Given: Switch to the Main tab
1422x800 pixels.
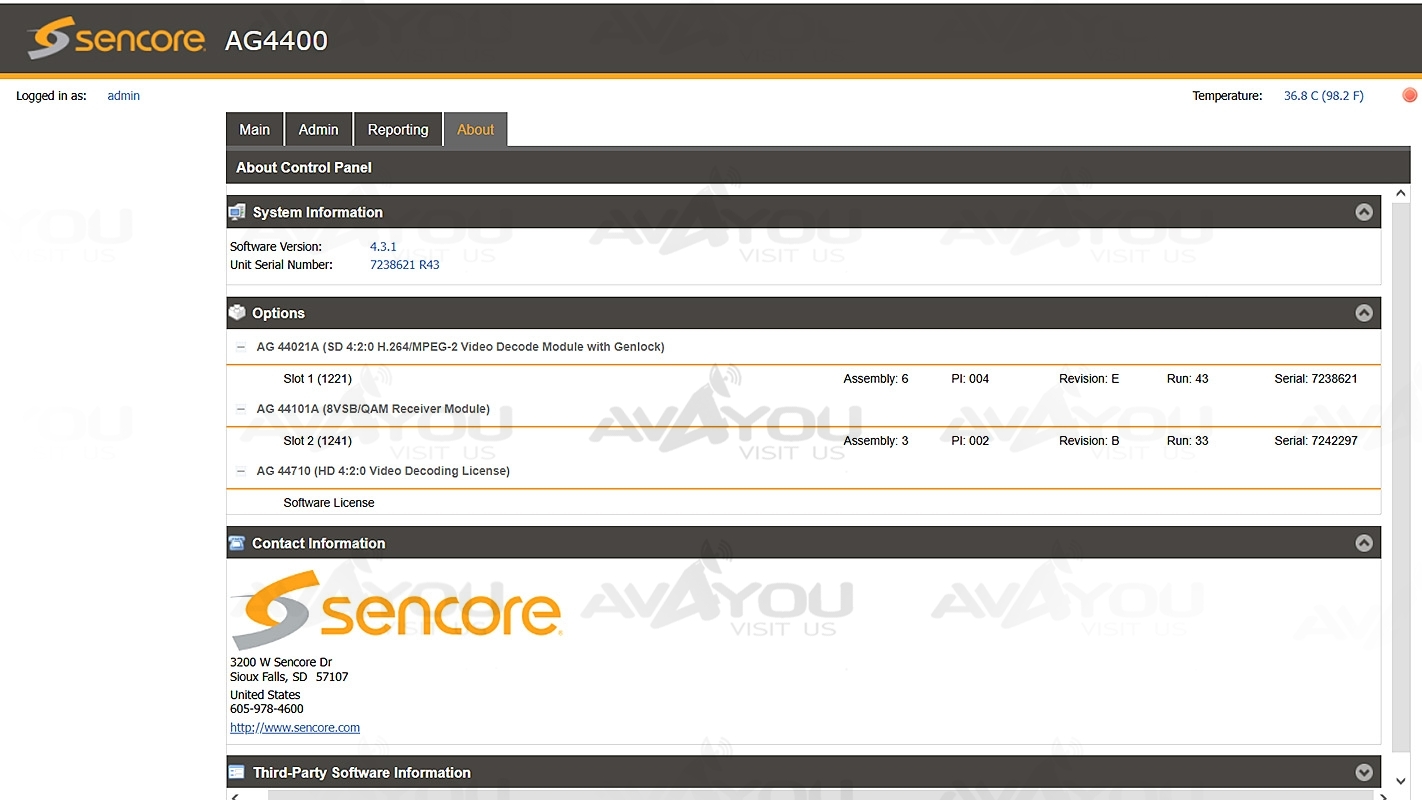Looking at the screenshot, I should 254,130.
